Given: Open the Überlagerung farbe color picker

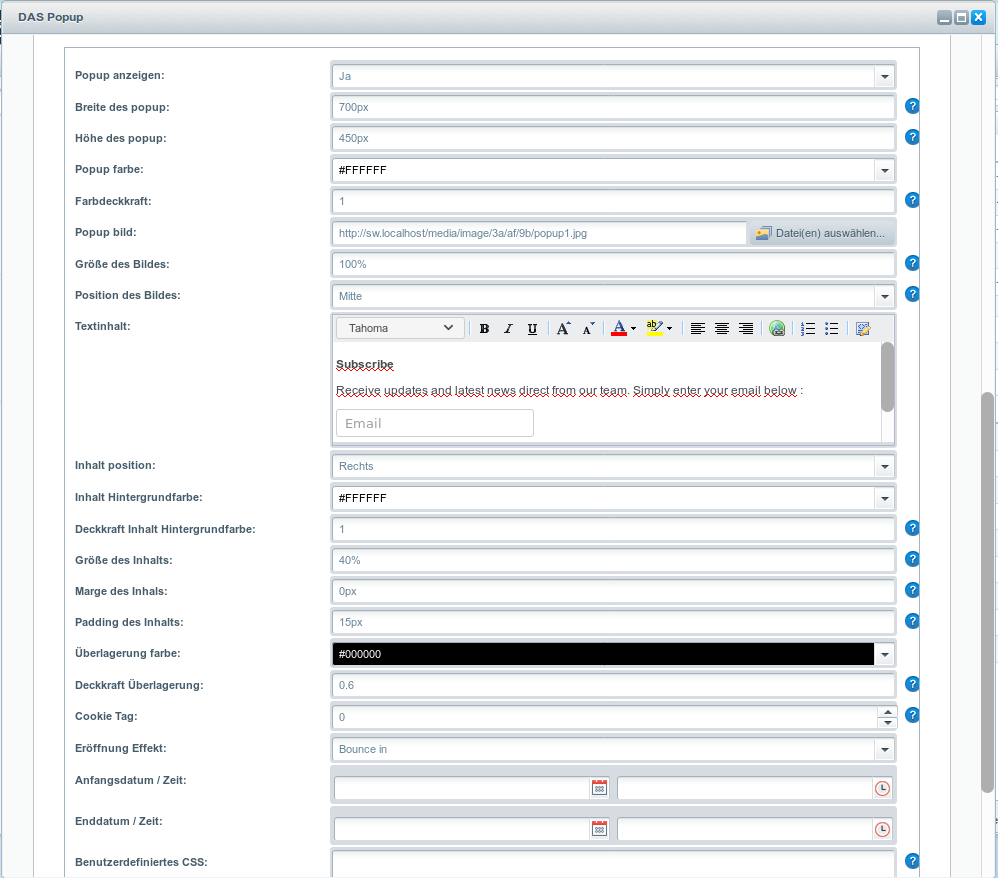Looking at the screenshot, I should point(884,654).
